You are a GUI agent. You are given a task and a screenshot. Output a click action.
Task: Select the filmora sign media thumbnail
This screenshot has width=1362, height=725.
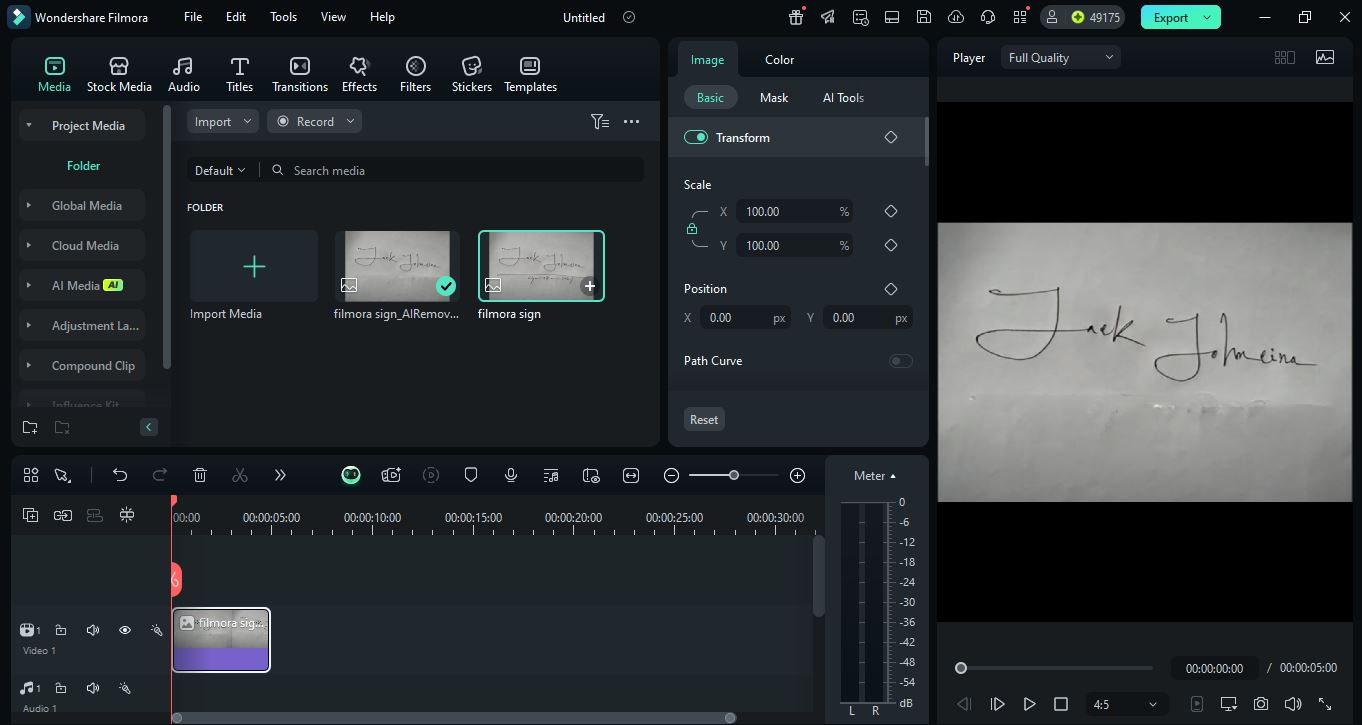click(541, 266)
